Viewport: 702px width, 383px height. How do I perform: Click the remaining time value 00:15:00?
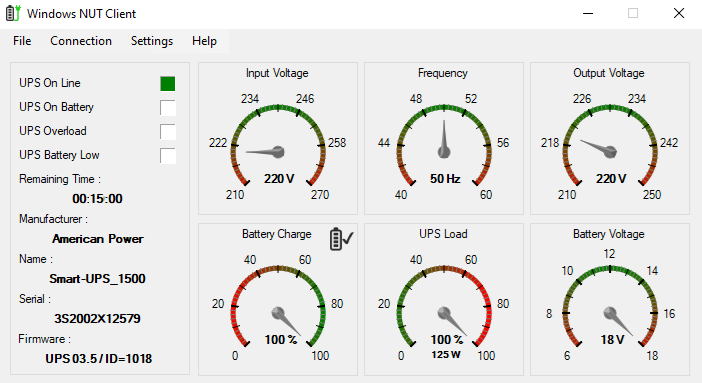point(98,198)
